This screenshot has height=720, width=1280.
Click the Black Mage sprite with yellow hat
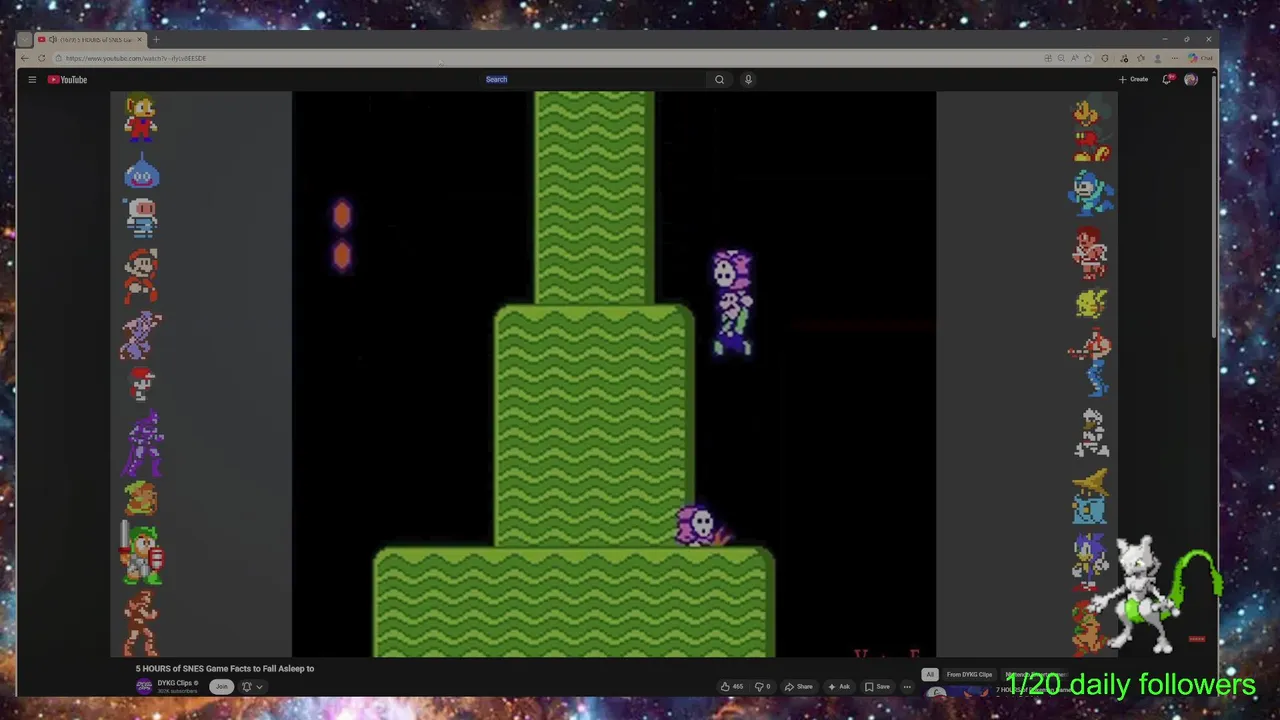[x=1090, y=497]
